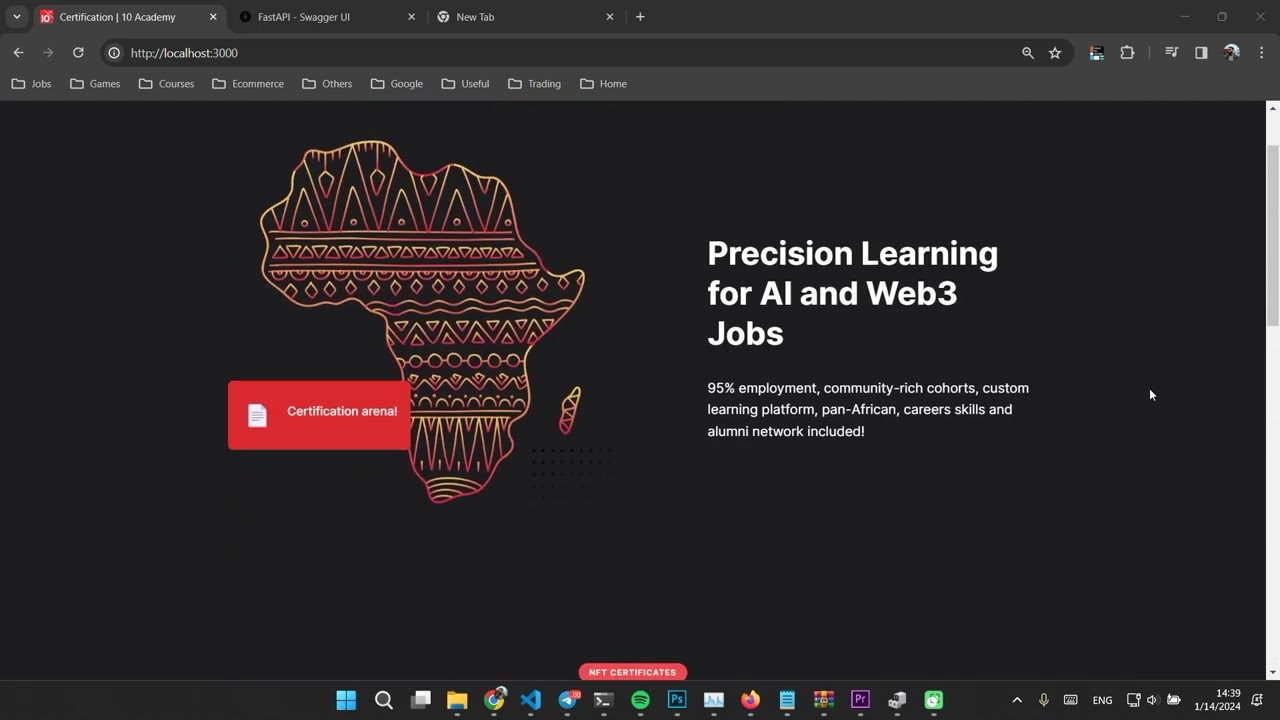The image size is (1280, 720).
Task: Open the colorful extension in the toolbar
Action: pos(1097,53)
